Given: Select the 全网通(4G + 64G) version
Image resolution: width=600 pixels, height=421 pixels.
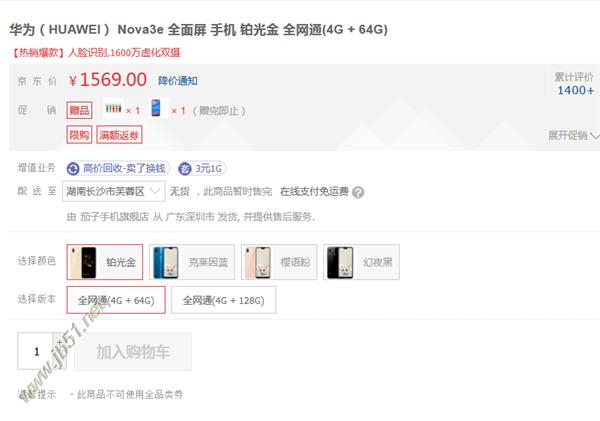Looking at the screenshot, I should tap(116, 300).
